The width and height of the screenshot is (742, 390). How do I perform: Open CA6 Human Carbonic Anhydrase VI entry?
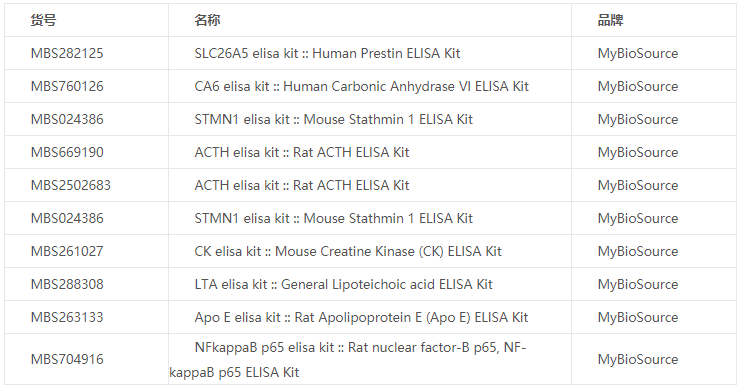[x=362, y=87]
